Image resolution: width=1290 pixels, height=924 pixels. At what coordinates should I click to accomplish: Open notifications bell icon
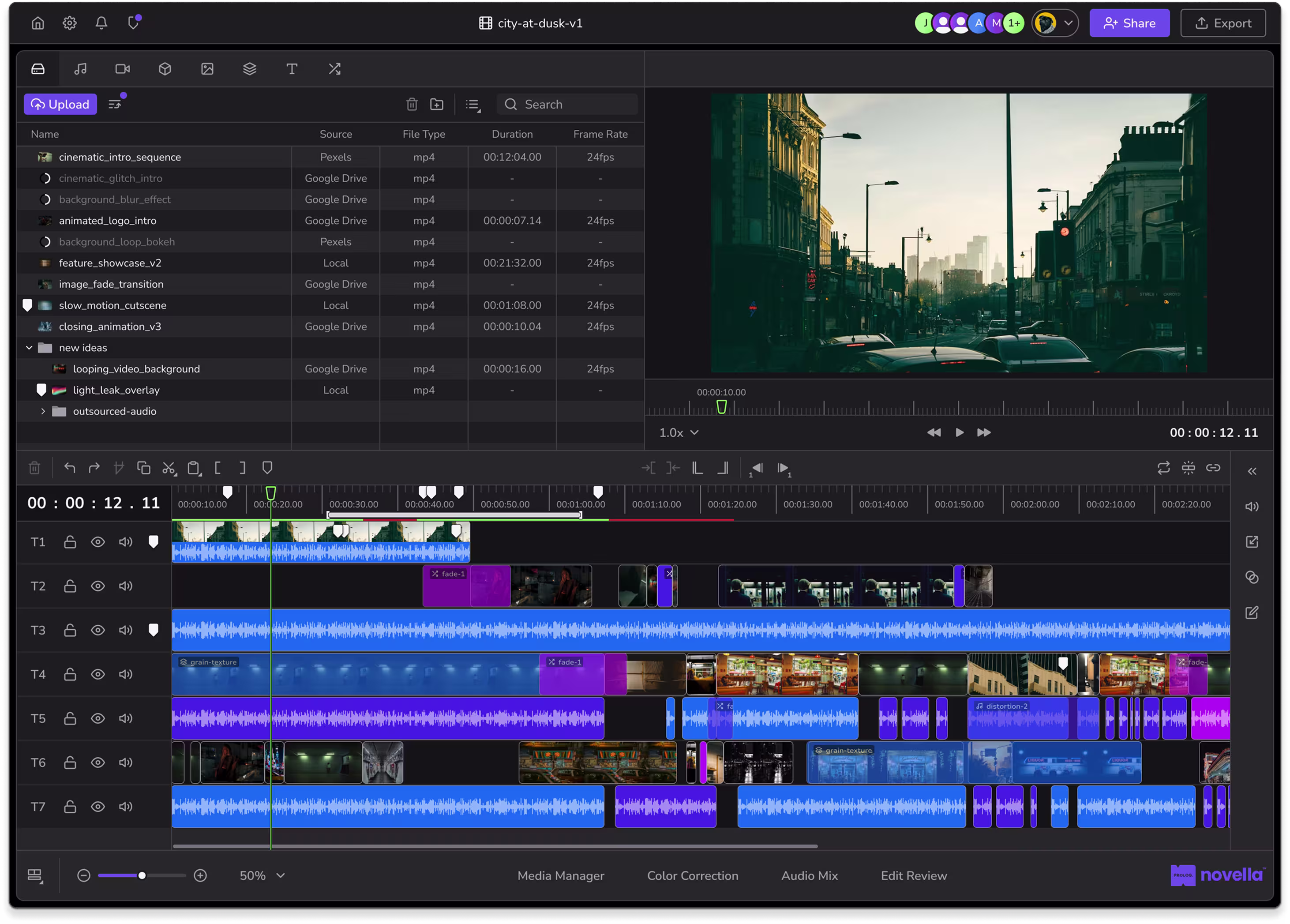tap(101, 23)
